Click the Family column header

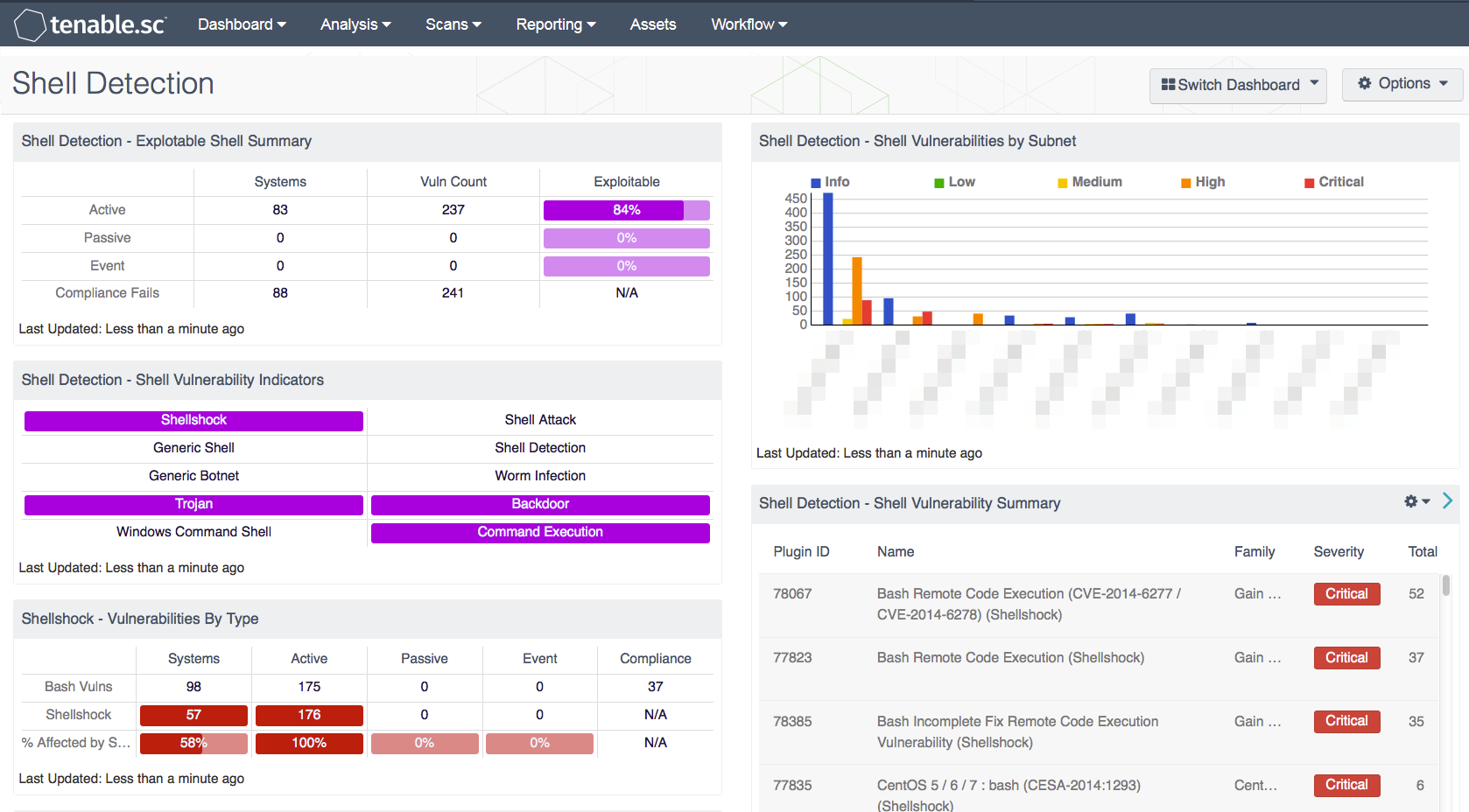[x=1255, y=552]
